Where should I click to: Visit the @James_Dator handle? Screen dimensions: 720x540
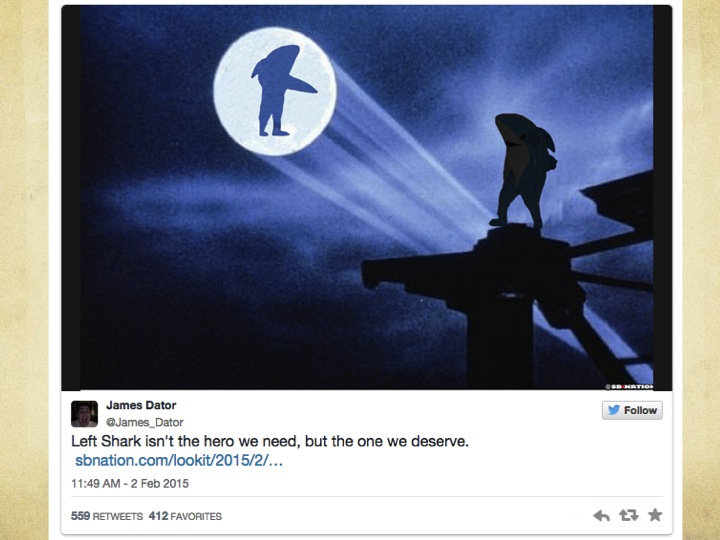(x=145, y=422)
